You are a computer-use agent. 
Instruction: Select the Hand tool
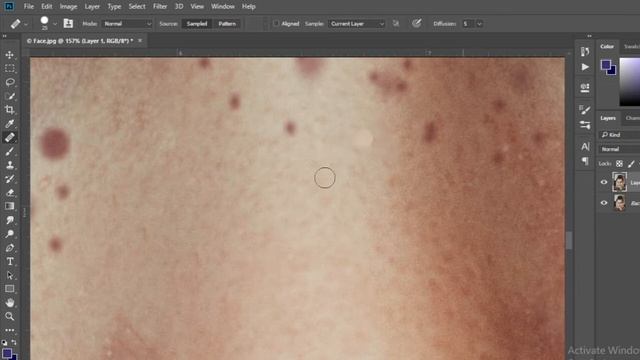(x=10, y=303)
